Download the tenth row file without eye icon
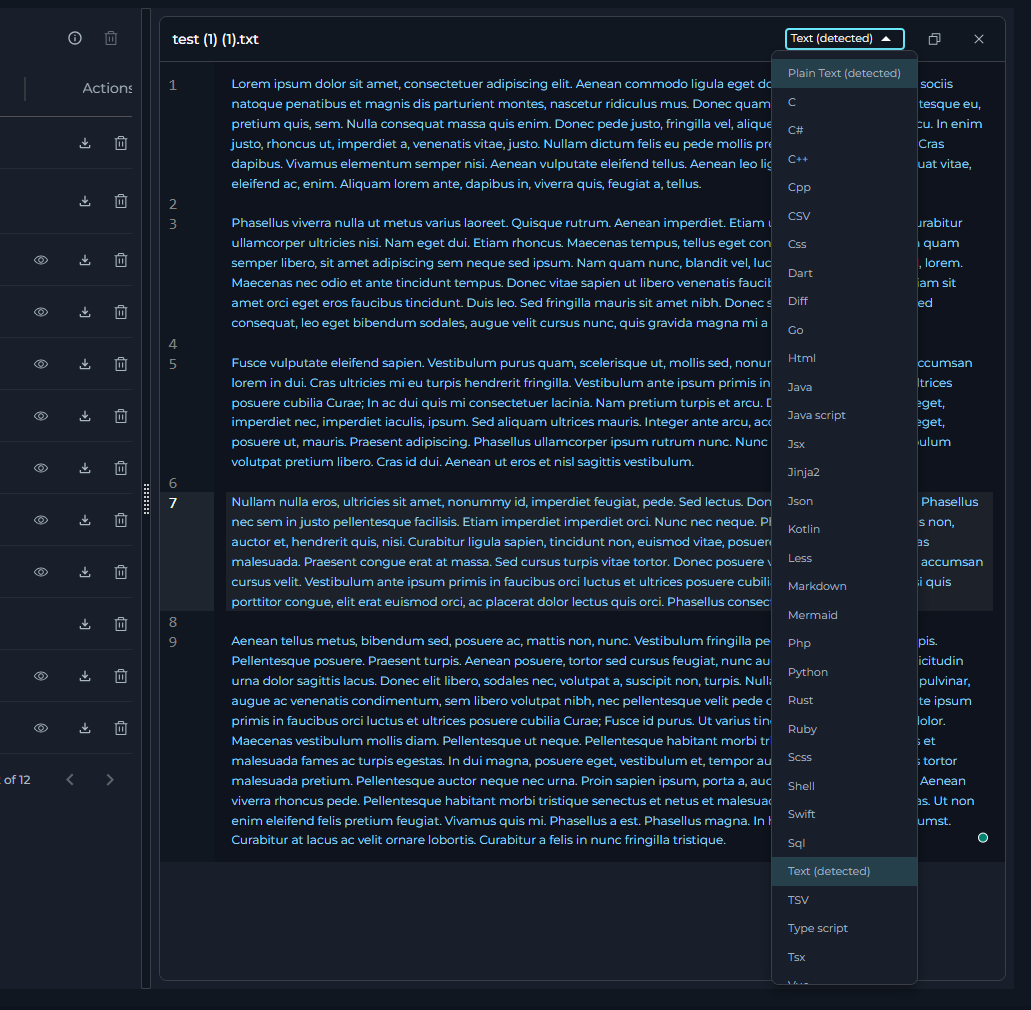Image resolution: width=1031 pixels, height=1010 pixels. click(85, 623)
